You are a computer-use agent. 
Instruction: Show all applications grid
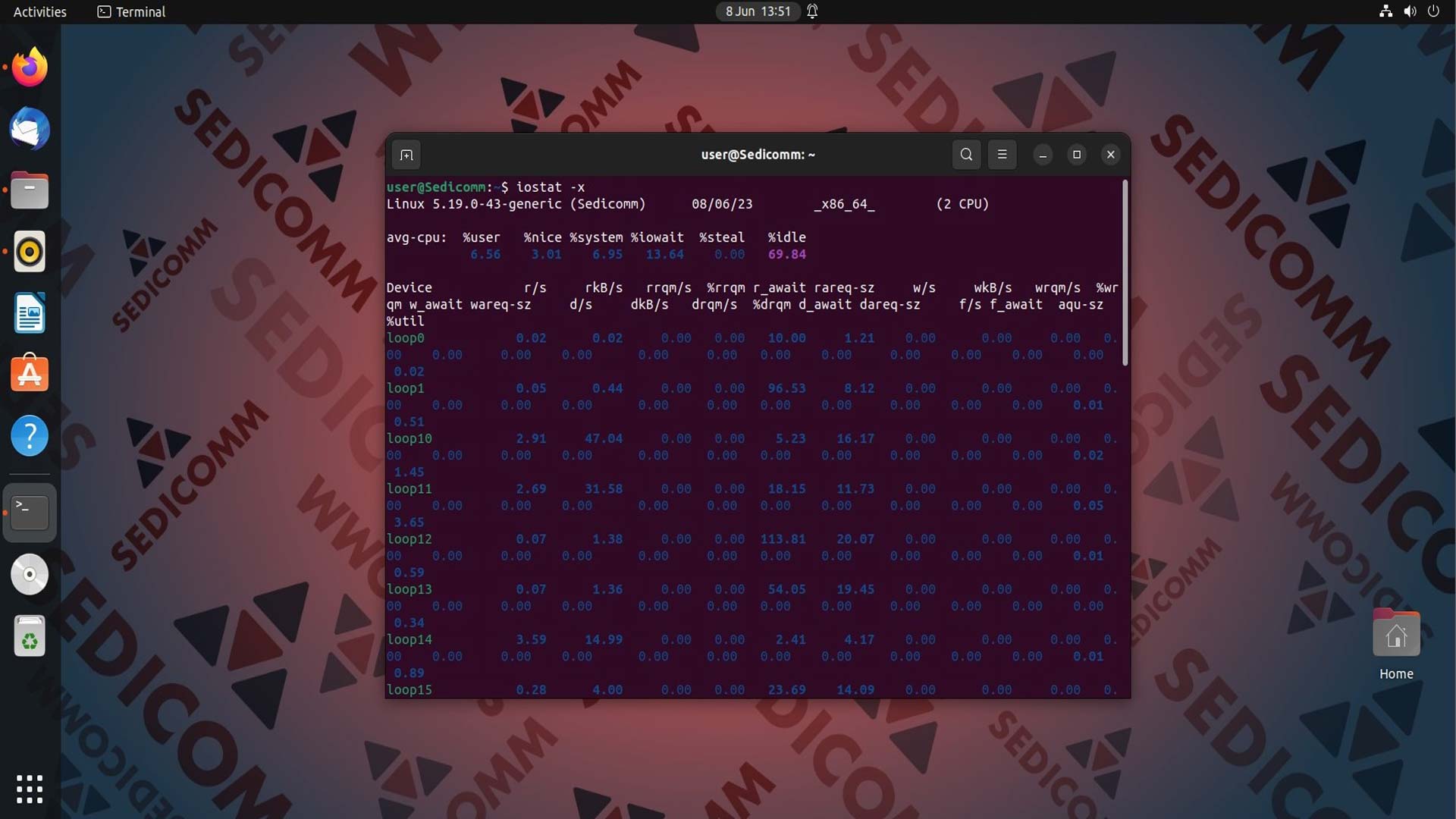pos(30,789)
